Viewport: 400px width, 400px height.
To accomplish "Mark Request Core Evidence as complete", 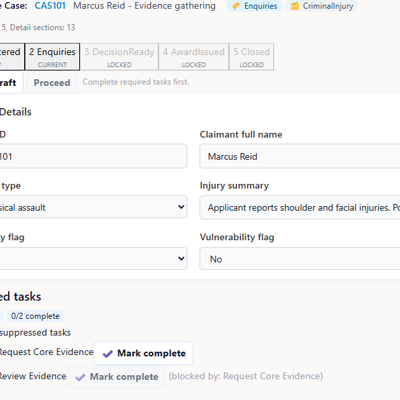I will pyautogui.click(x=143, y=353).
